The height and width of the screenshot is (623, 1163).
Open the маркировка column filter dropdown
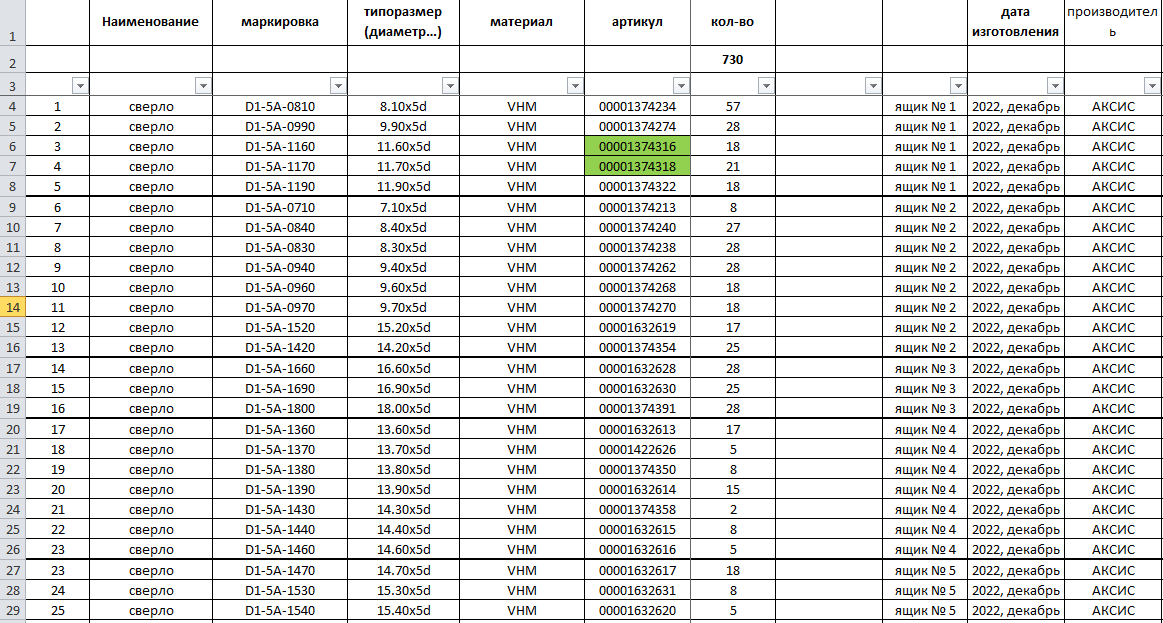(338, 86)
